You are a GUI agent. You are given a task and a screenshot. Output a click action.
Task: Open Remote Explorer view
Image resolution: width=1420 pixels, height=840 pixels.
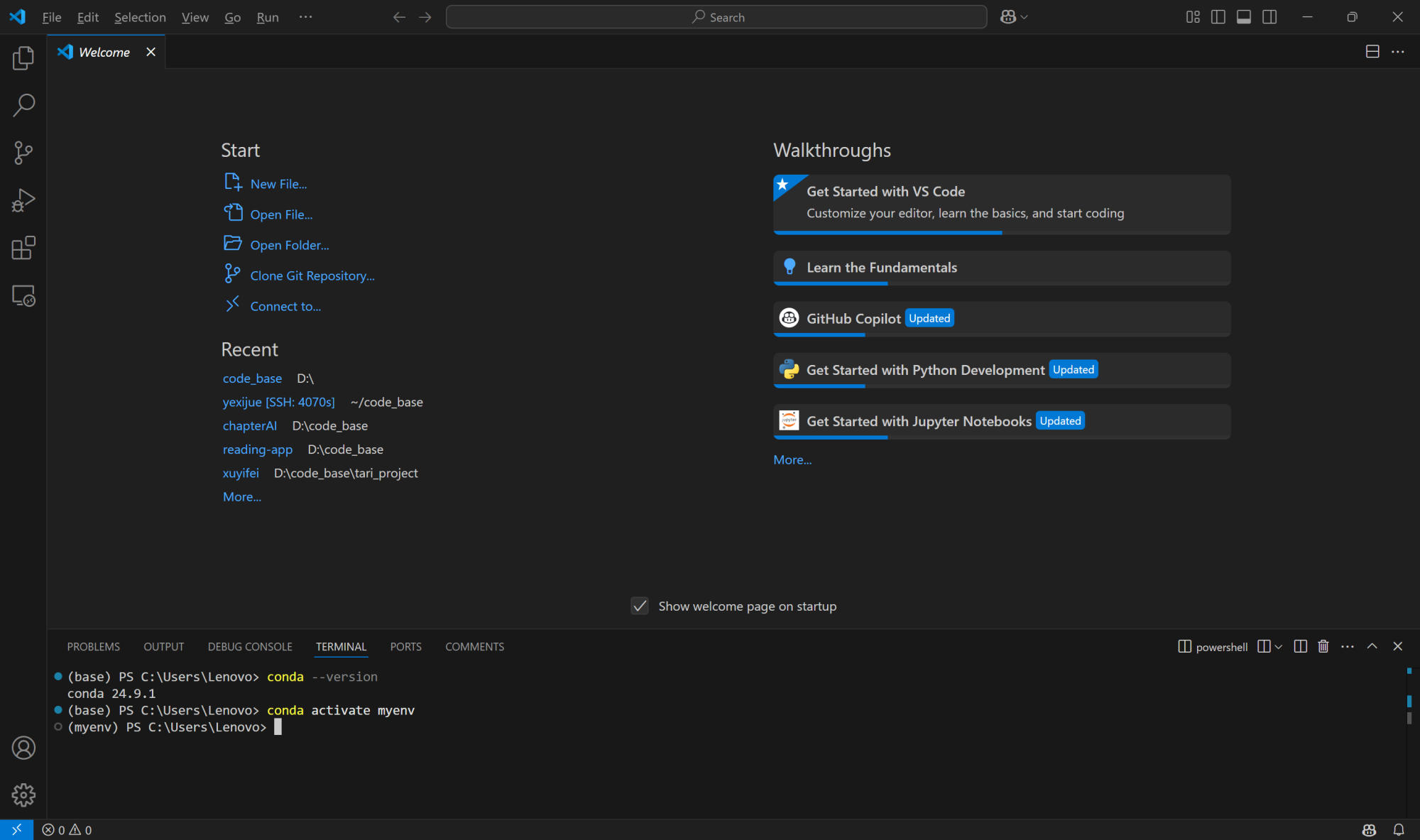coord(23,295)
